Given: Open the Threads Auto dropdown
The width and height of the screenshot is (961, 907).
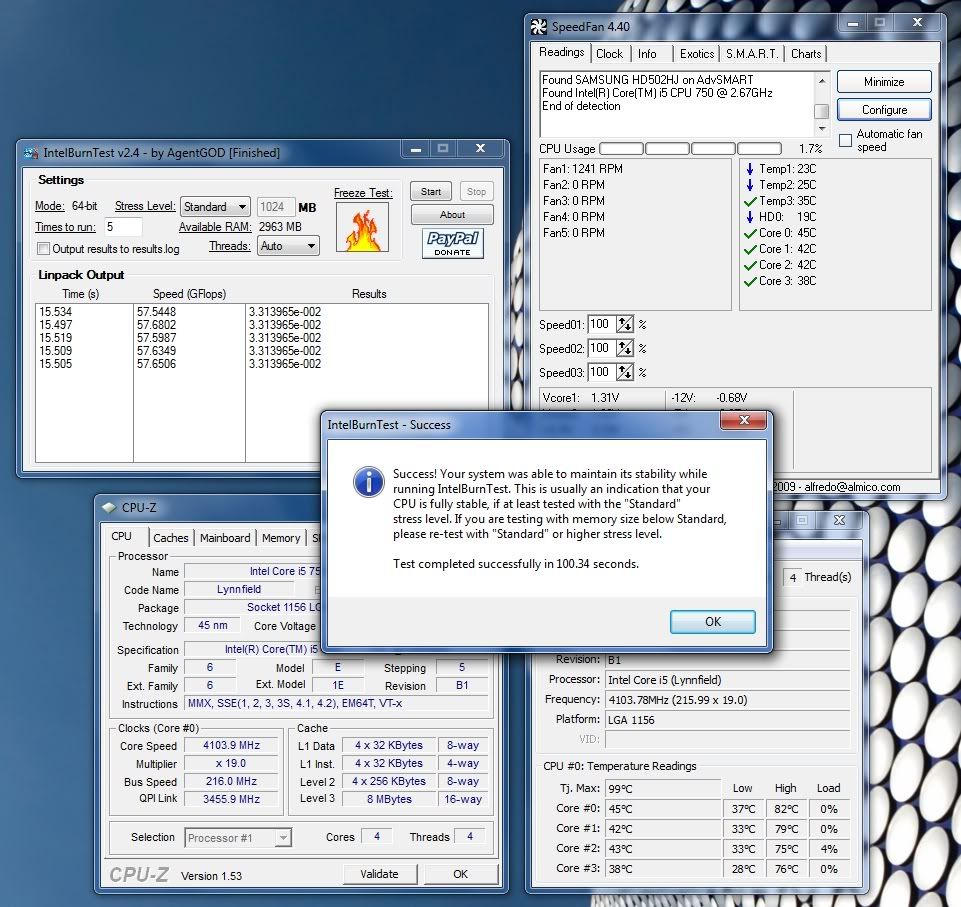Looking at the screenshot, I should [288, 246].
